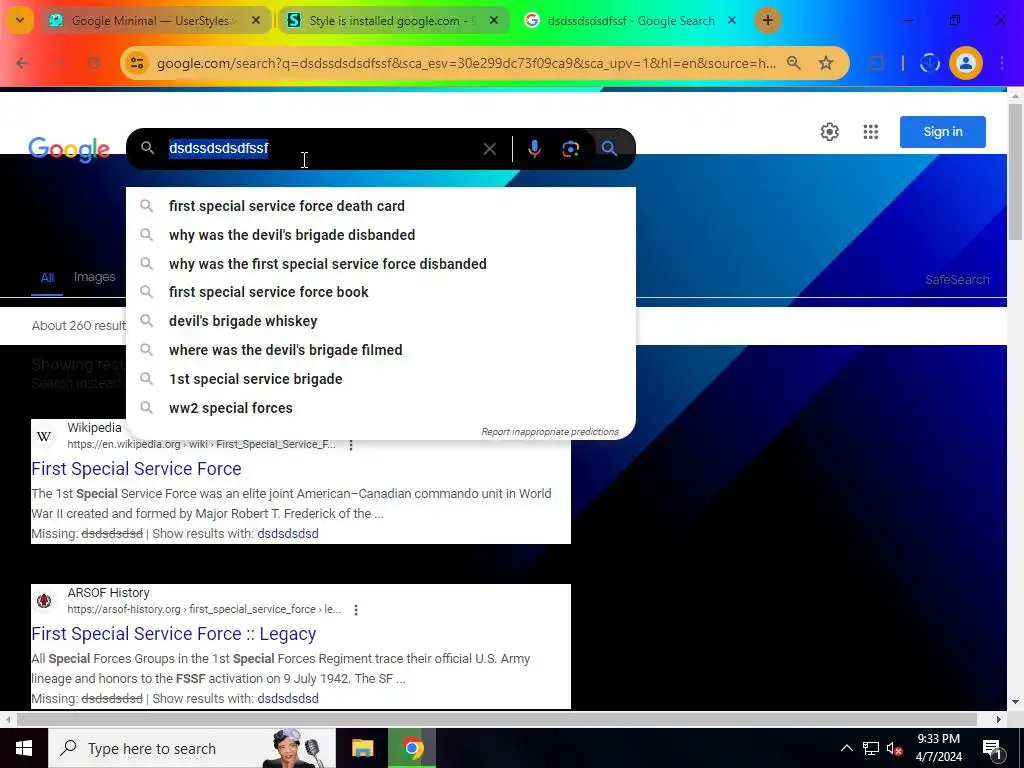Viewport: 1024px width, 768px height.
Task: Select suggestion ww2 special forces
Action: 381,408
